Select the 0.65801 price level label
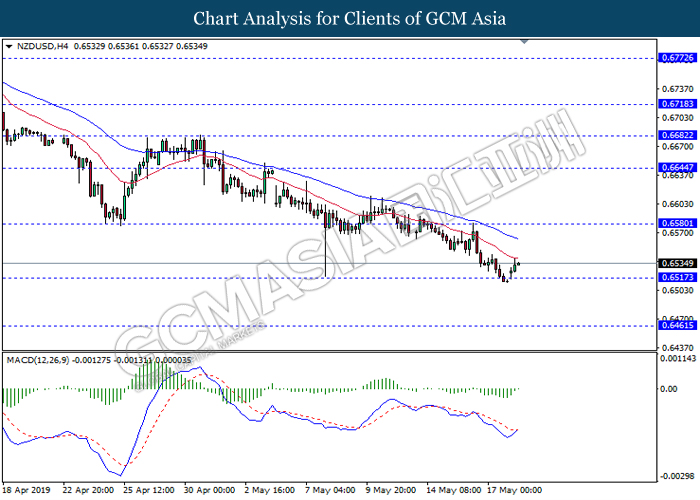Image resolution: width=700 pixels, height=500 pixels. 678,223
